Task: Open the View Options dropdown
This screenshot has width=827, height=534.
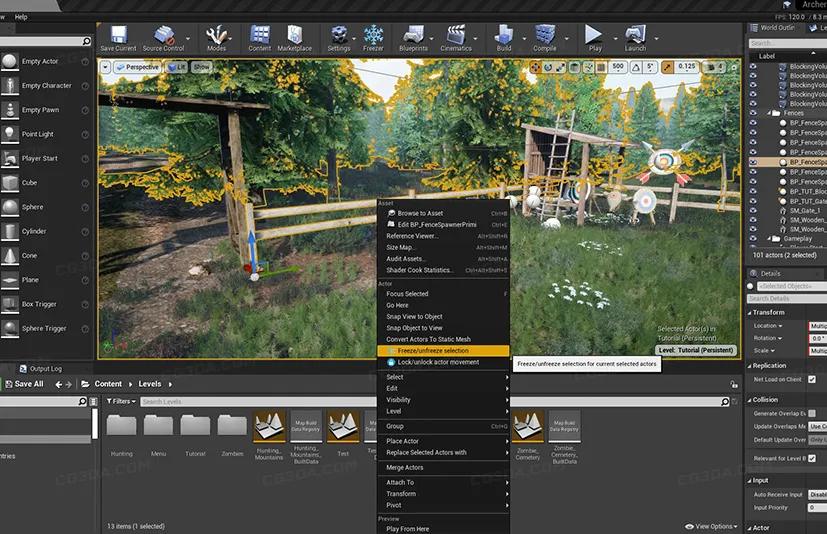Action: pyautogui.click(x=711, y=526)
